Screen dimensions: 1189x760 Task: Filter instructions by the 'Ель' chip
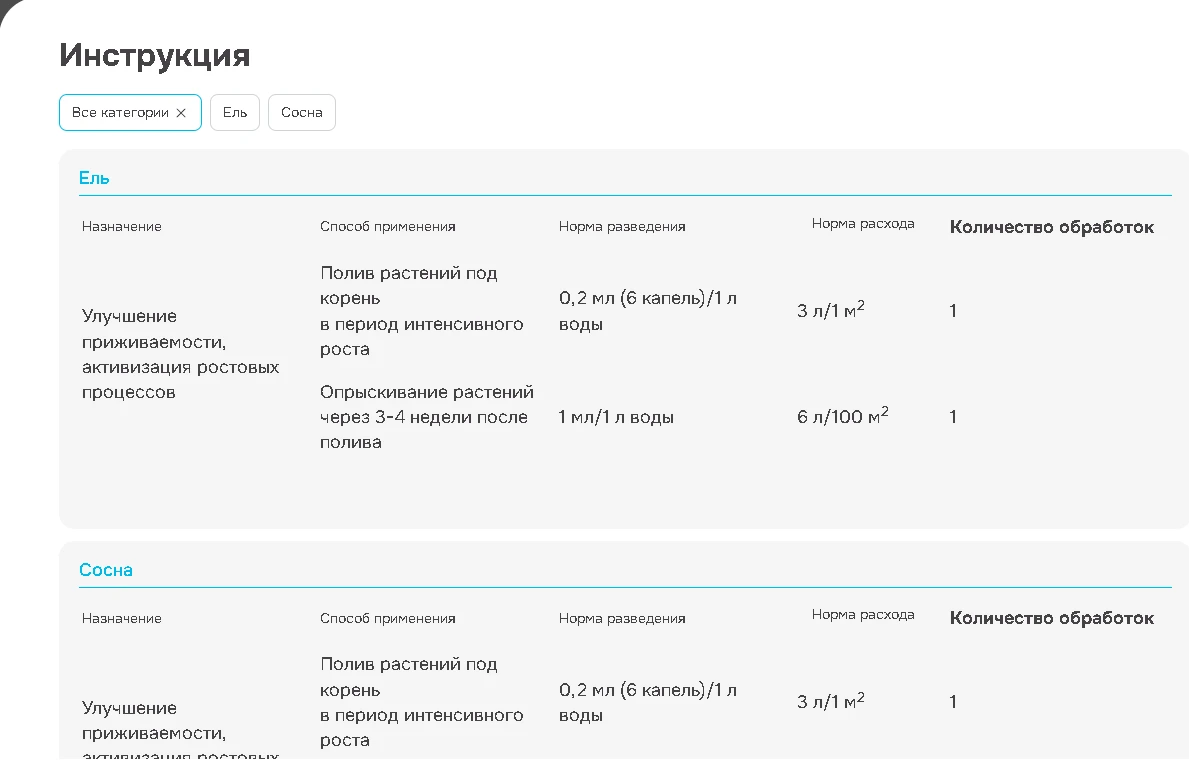tap(235, 113)
